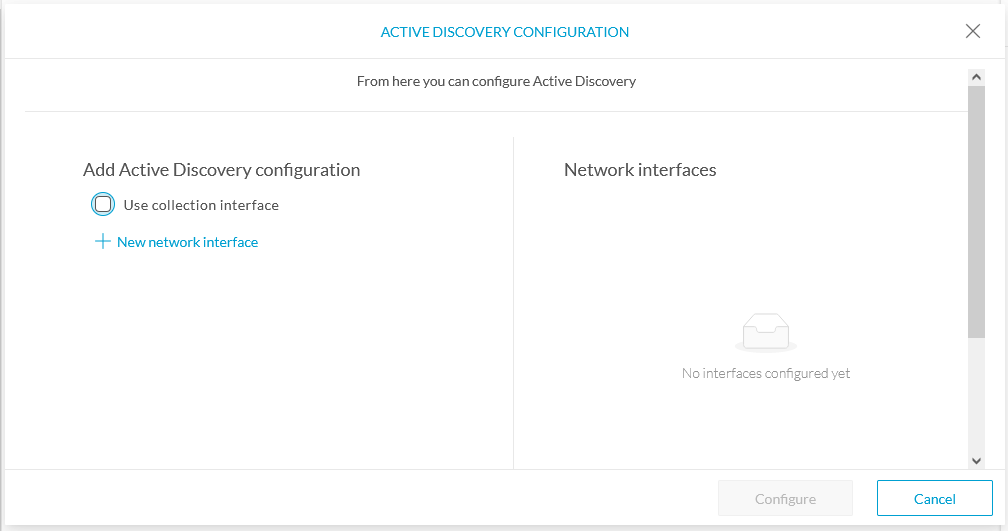Click the 'Add Active Discovery configuration' heading
The width and height of the screenshot is (1008, 531).
[x=221, y=170]
